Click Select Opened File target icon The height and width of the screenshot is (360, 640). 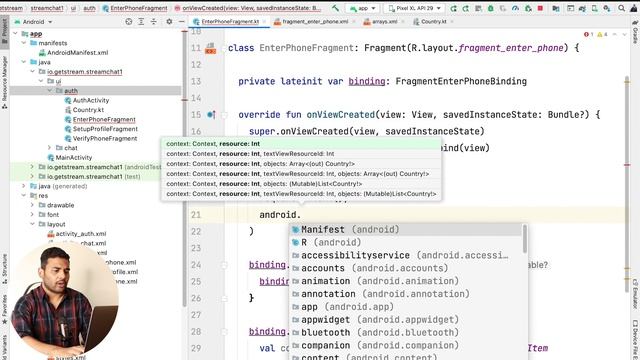coord(129,22)
